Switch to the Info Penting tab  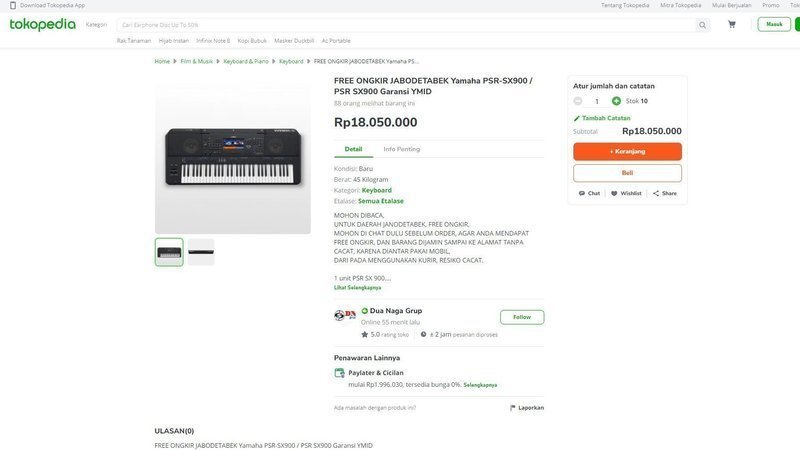click(x=401, y=149)
